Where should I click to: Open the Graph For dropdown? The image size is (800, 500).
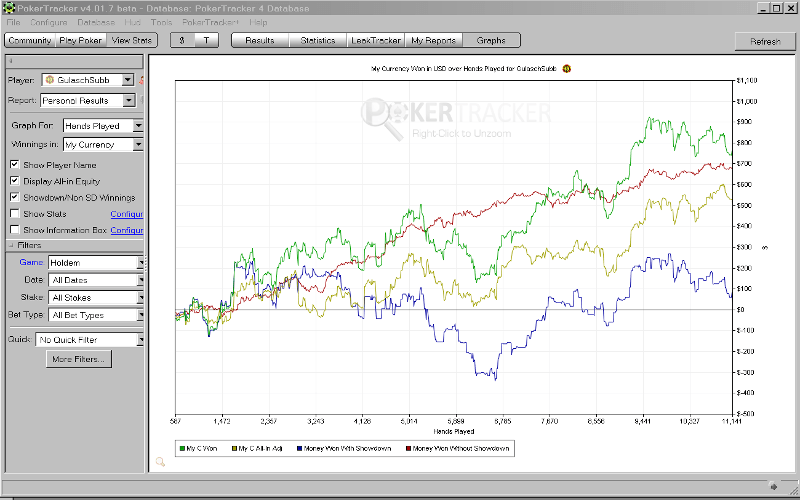pos(138,126)
